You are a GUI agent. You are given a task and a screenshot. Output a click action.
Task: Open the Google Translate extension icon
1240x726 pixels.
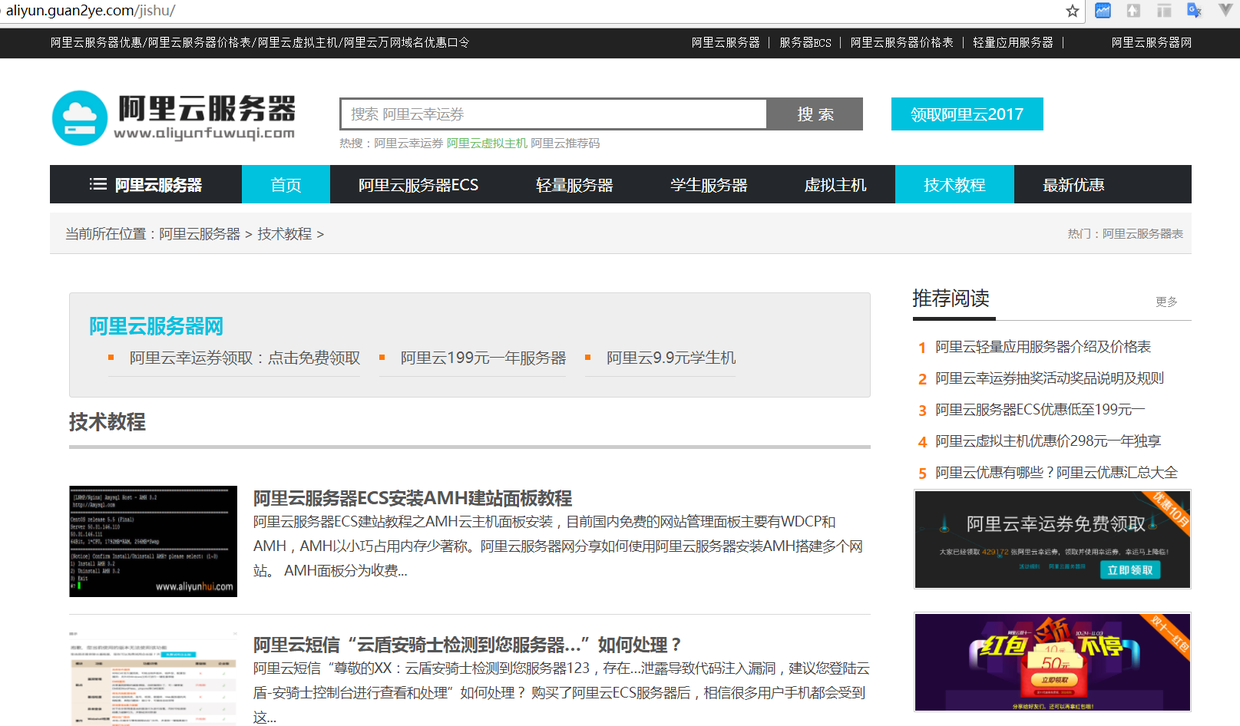(x=1194, y=11)
